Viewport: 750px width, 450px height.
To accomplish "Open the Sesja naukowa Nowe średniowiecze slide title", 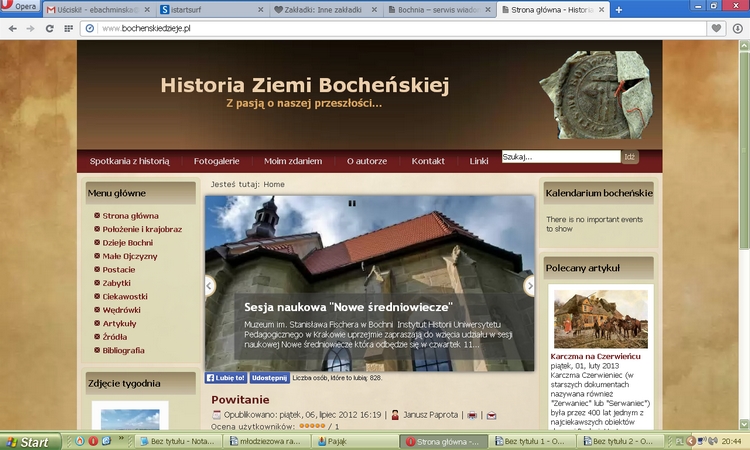I will click(348, 307).
